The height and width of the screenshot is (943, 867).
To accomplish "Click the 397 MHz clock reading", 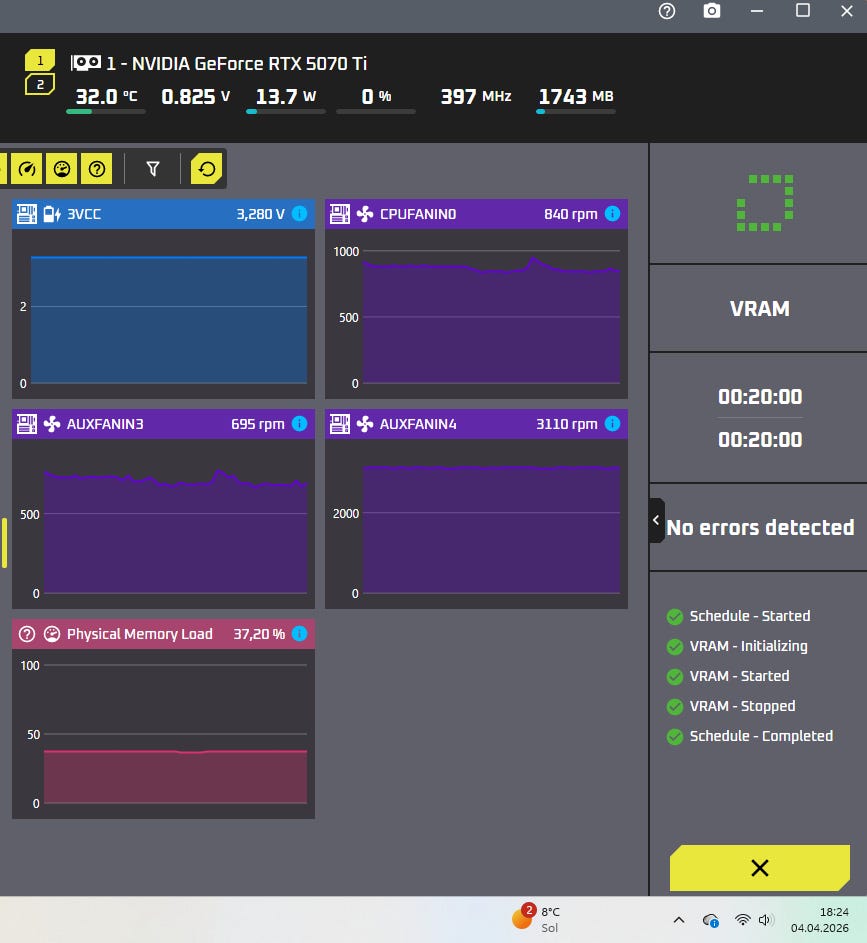I will [x=476, y=96].
